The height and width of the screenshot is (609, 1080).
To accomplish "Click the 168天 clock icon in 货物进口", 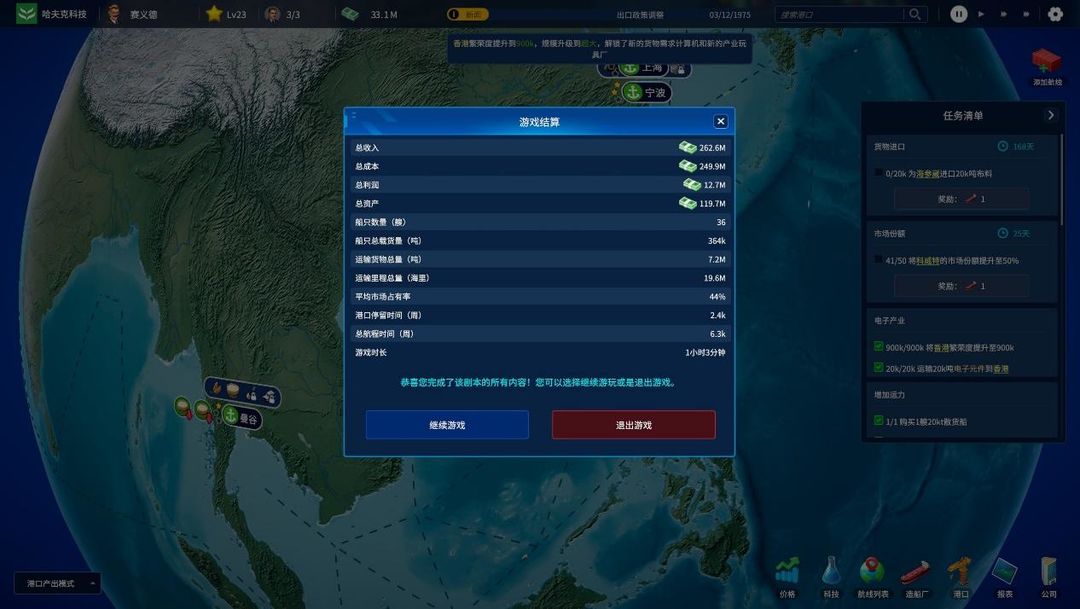I will [1003, 146].
